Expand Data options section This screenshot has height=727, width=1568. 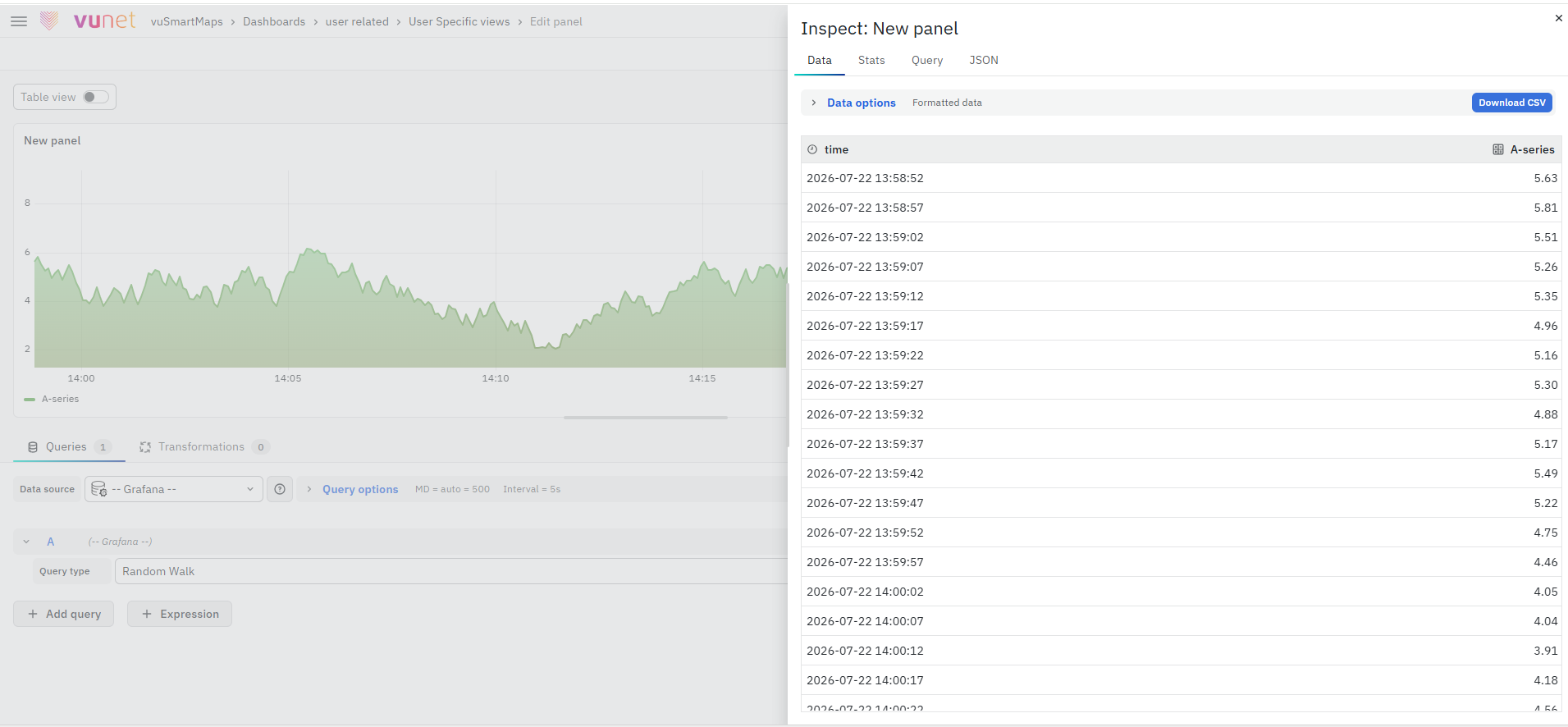(814, 103)
